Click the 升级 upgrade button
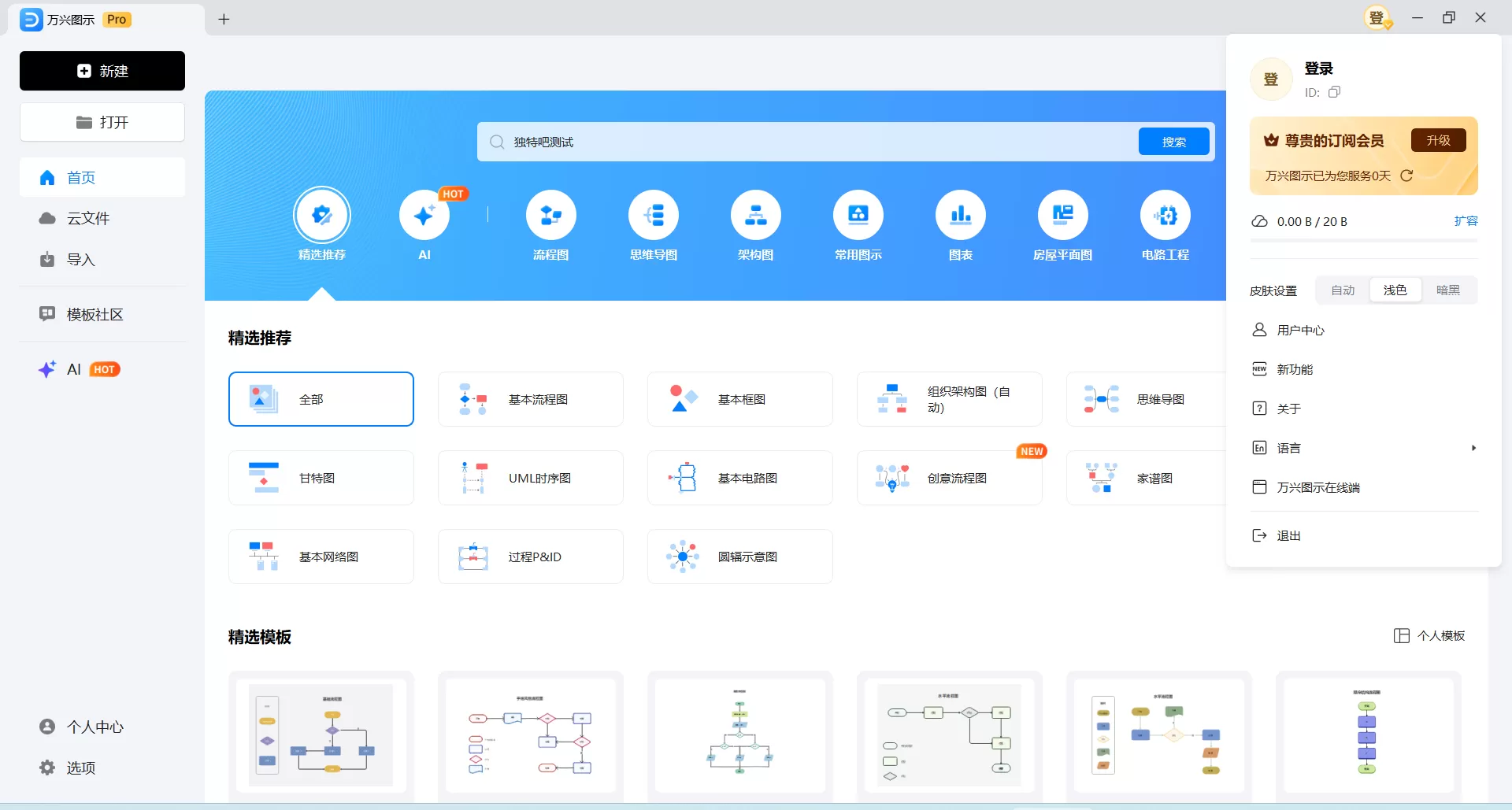 pos(1438,139)
